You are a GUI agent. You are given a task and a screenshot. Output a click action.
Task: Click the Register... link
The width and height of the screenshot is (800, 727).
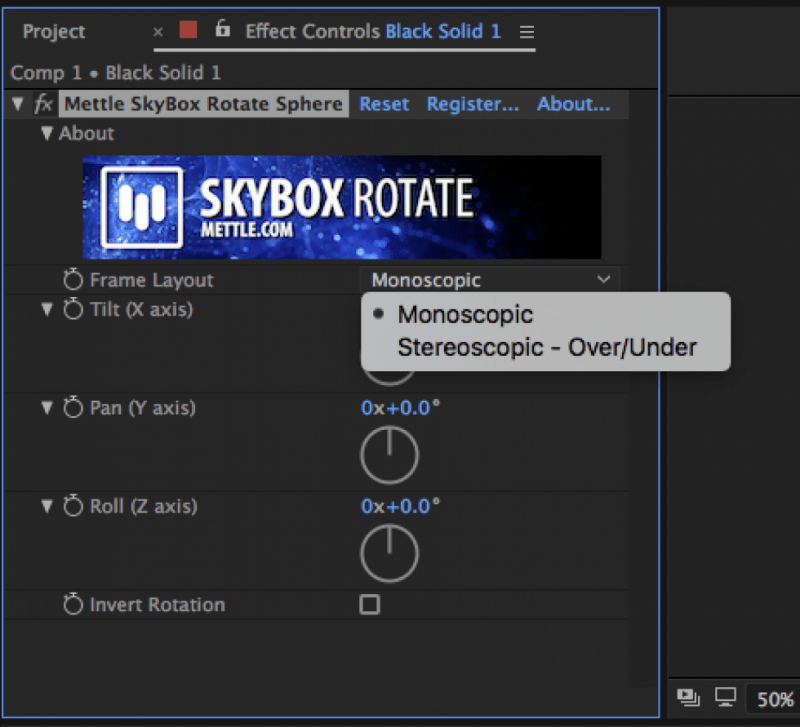tap(472, 105)
